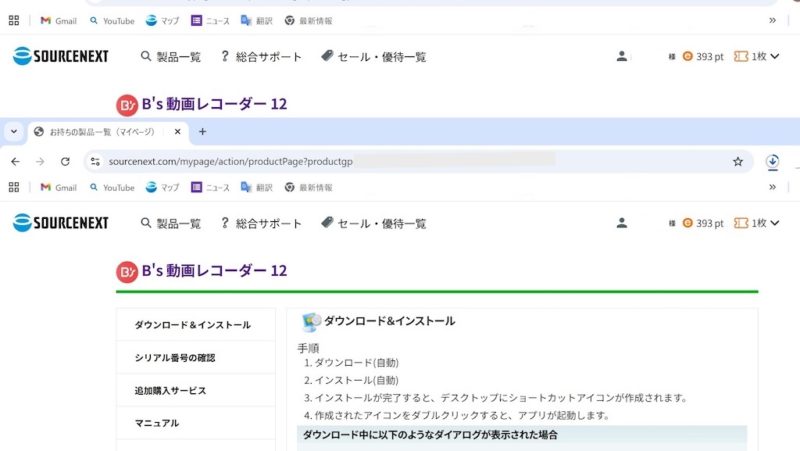Click the browser forward arrow
Viewport: 800px width, 451px height.
40,161
